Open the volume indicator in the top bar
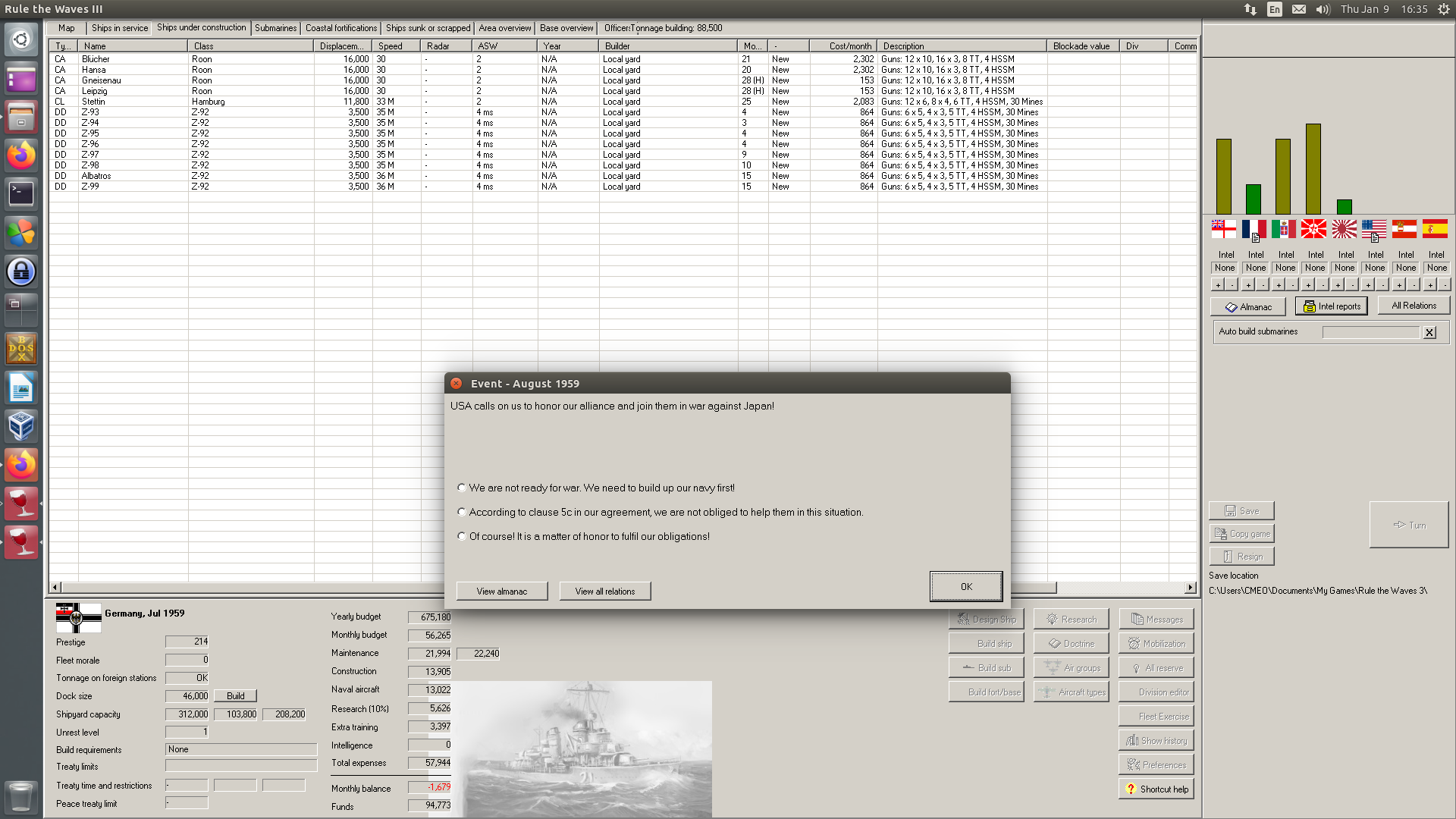The image size is (1456, 819). (x=1323, y=9)
